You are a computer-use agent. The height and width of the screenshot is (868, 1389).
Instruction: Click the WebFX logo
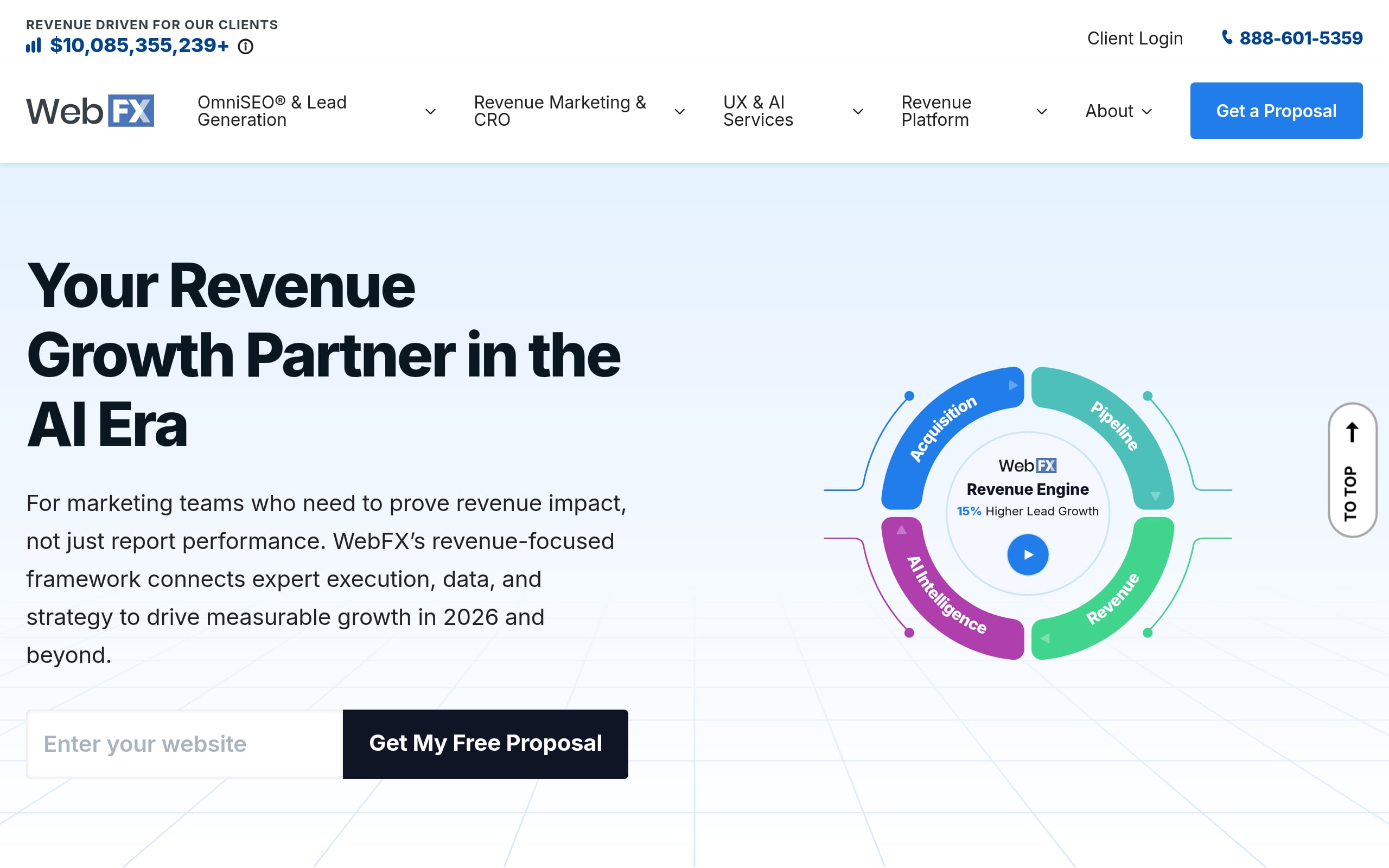click(91, 110)
